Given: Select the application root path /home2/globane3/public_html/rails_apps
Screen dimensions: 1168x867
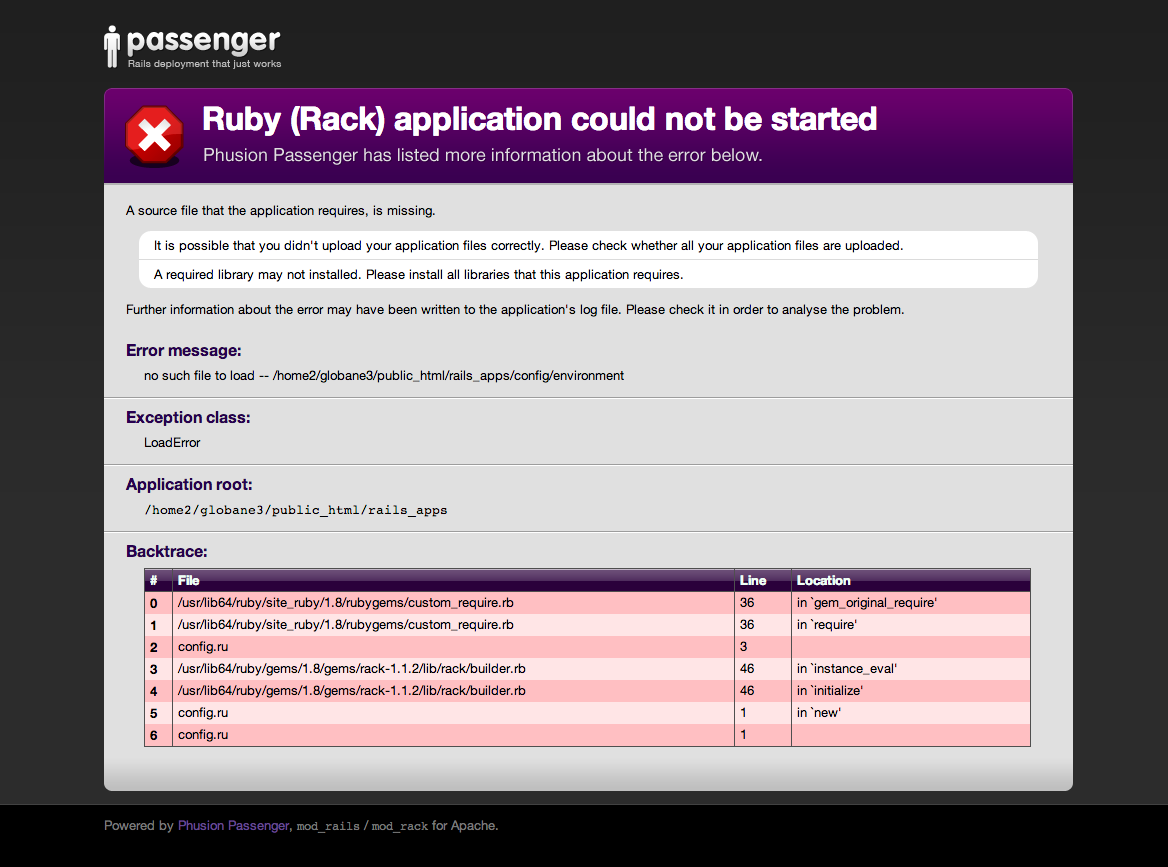Looking at the screenshot, I should [296, 510].
